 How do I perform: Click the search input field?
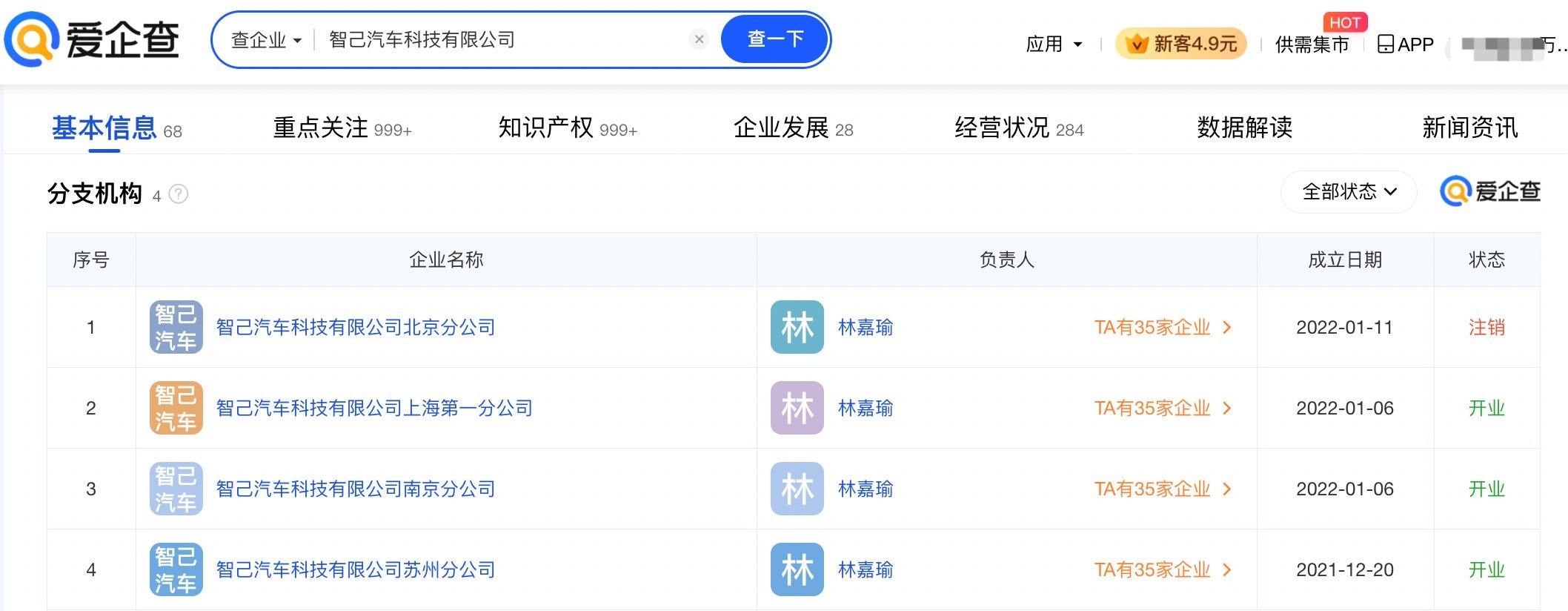[504, 40]
